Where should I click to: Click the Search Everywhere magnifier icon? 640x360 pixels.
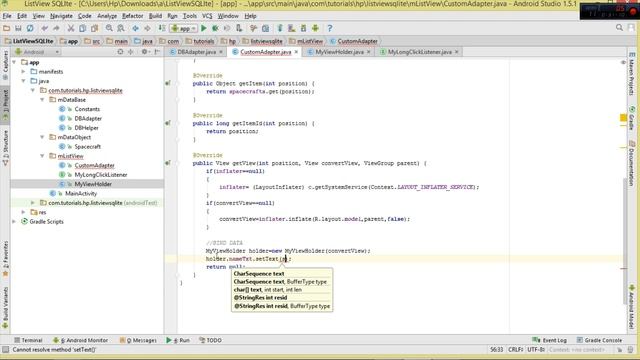pyautogui.click(x=619, y=27)
